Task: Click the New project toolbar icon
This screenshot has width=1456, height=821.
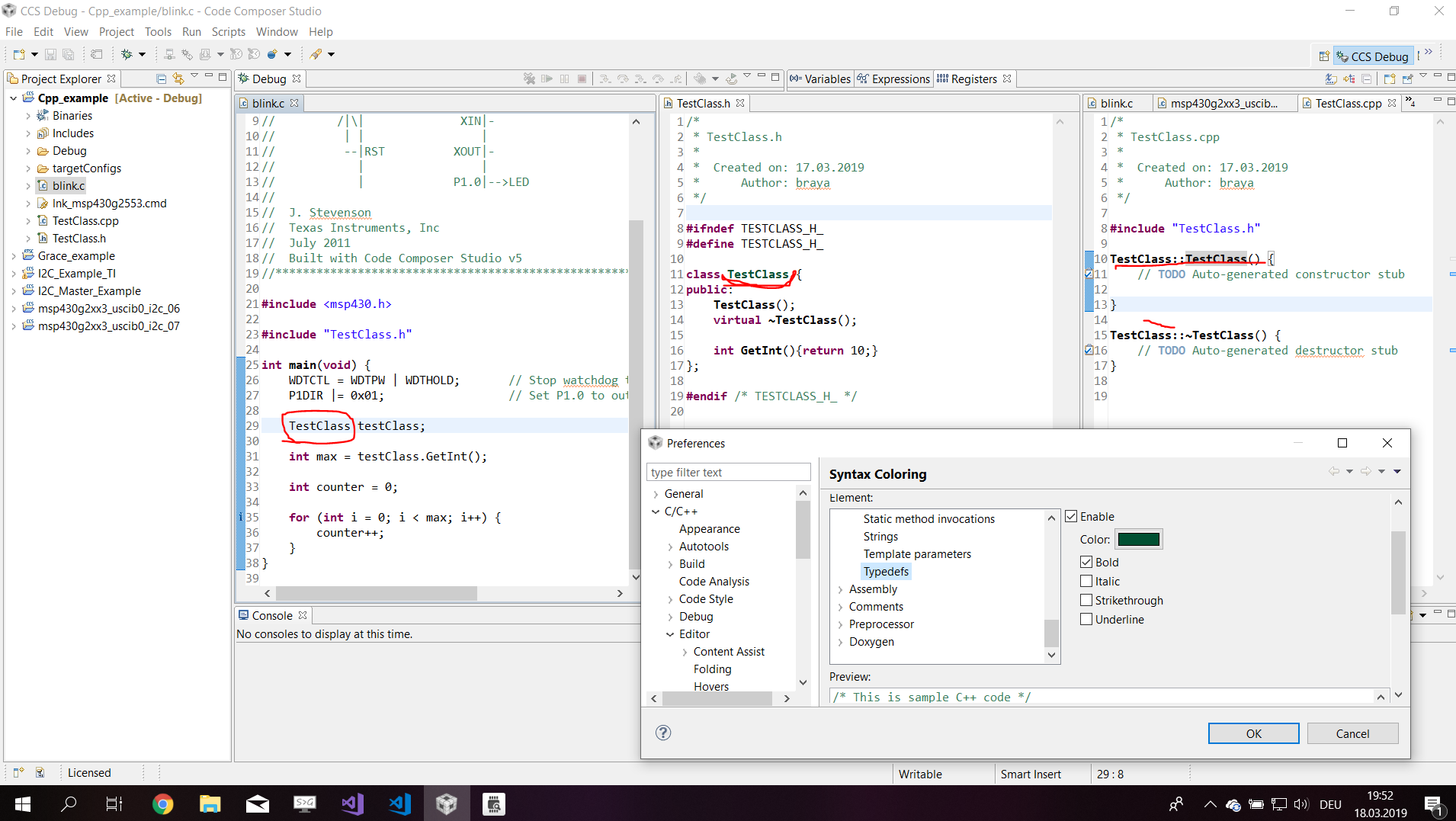Action: tap(19, 54)
